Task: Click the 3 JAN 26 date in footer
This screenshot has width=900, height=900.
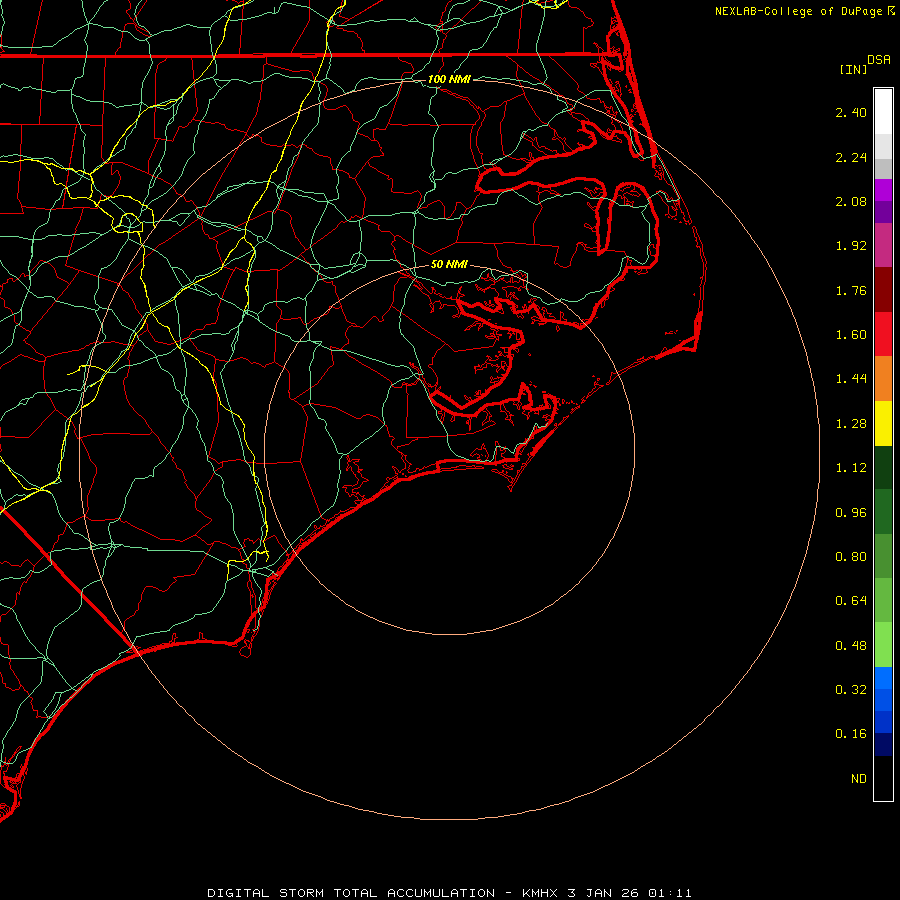Action: (603, 893)
